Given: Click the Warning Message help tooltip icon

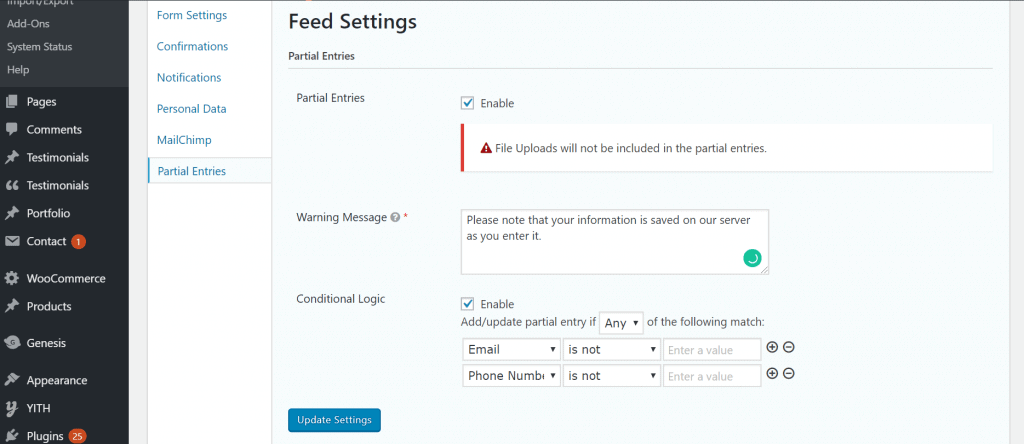Looking at the screenshot, I should 394,218.
